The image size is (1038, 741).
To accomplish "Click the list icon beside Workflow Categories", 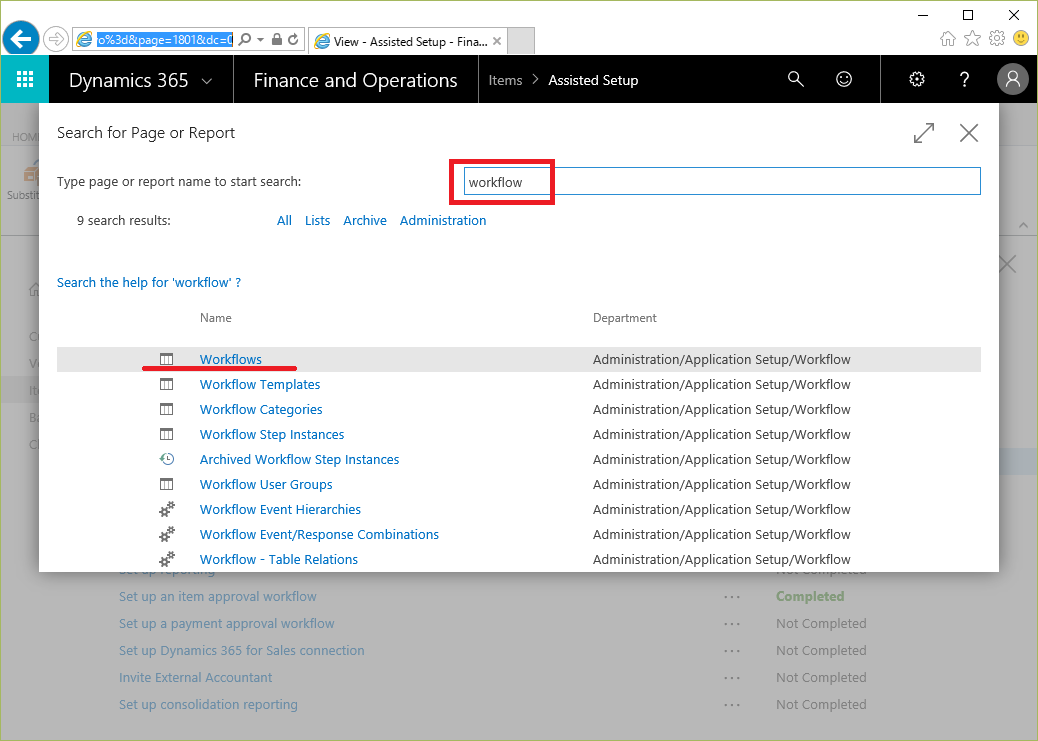I will (166, 409).
